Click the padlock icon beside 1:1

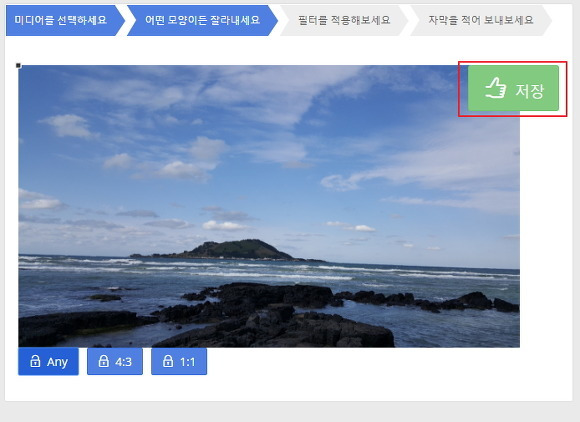168,361
